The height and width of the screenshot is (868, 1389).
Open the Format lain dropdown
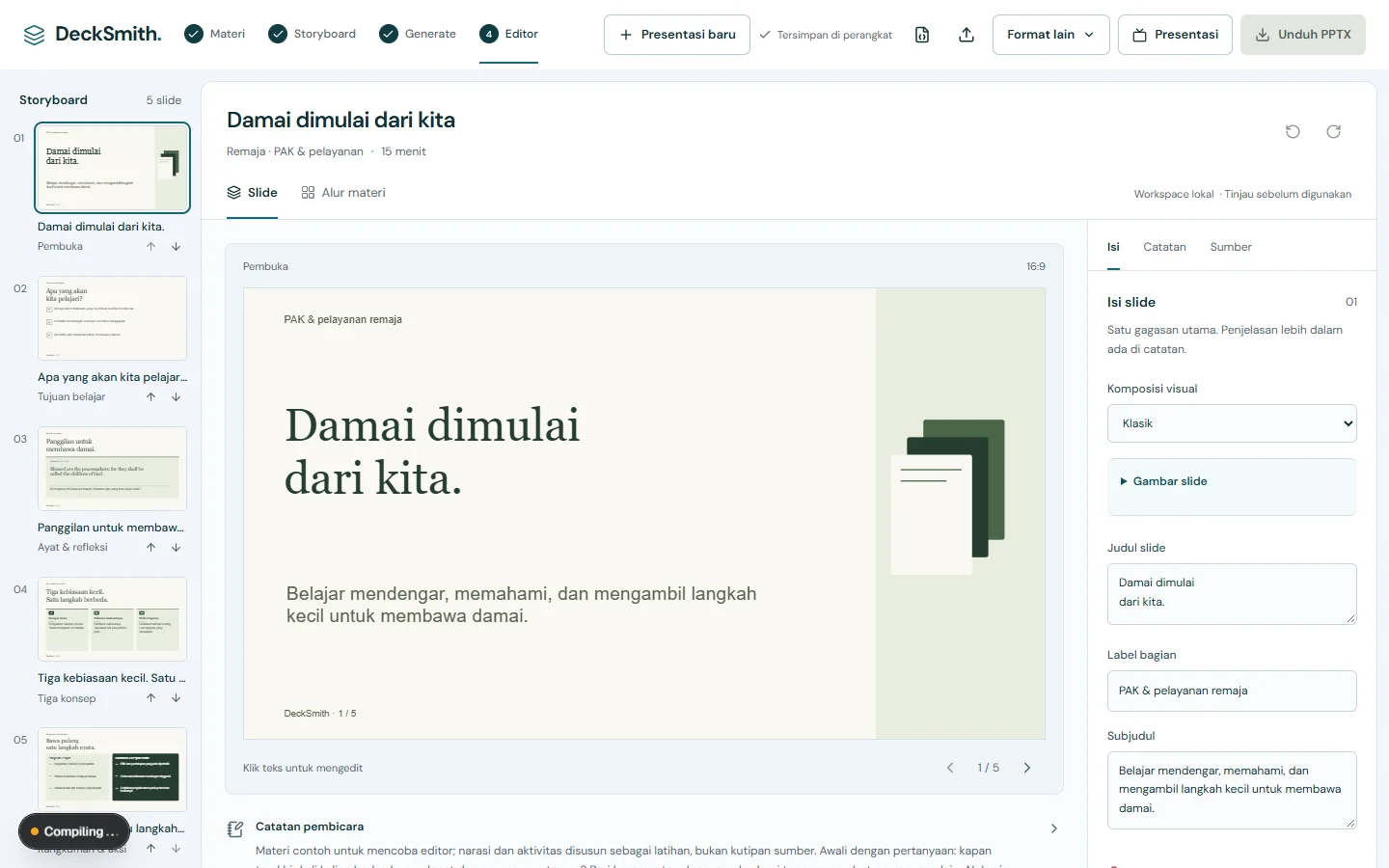tap(1050, 35)
